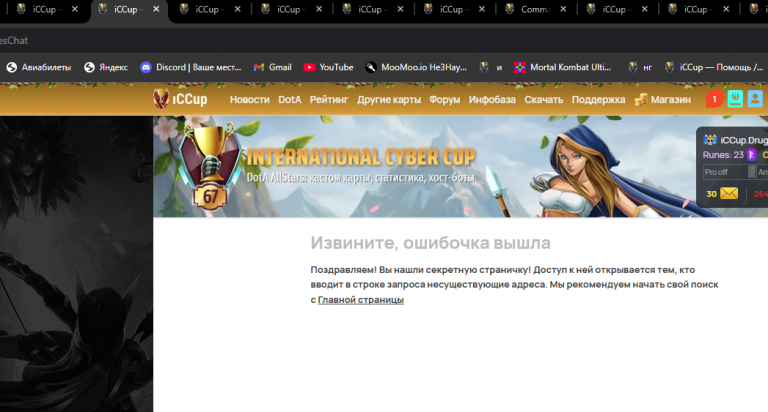
Task: Open the Магазин shop link
Action: click(x=663, y=99)
